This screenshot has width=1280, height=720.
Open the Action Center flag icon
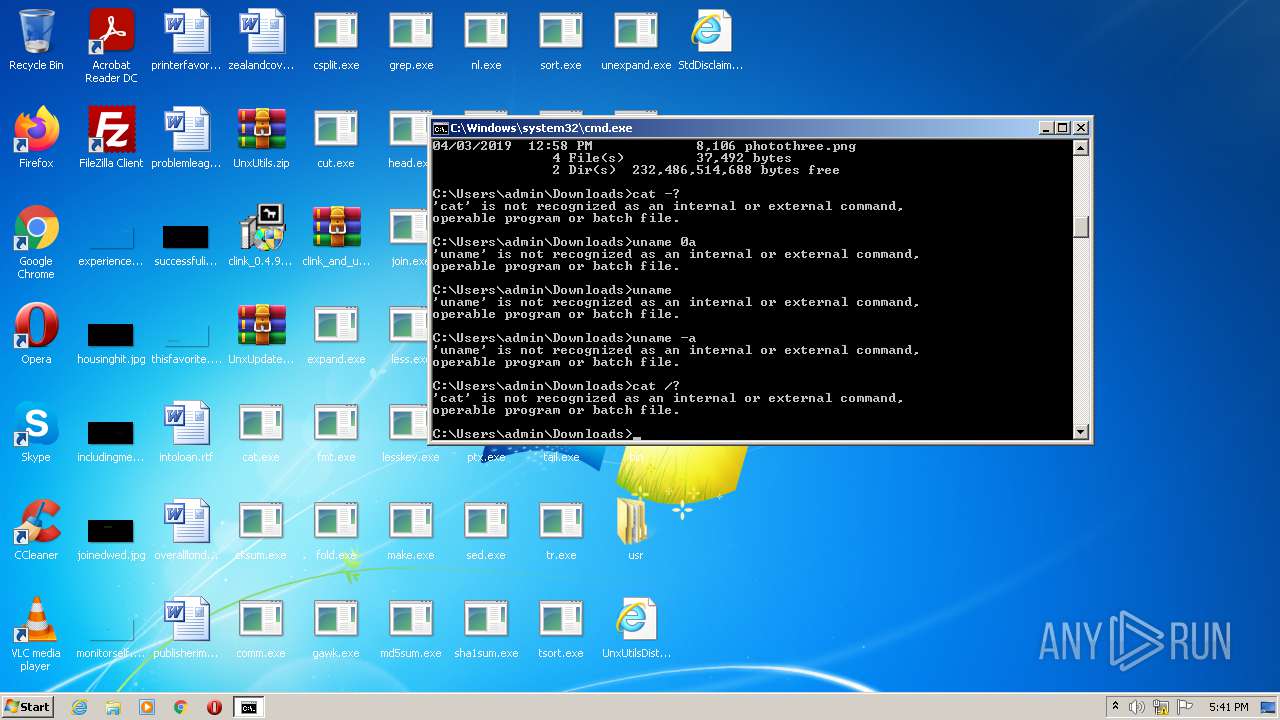coord(1185,707)
